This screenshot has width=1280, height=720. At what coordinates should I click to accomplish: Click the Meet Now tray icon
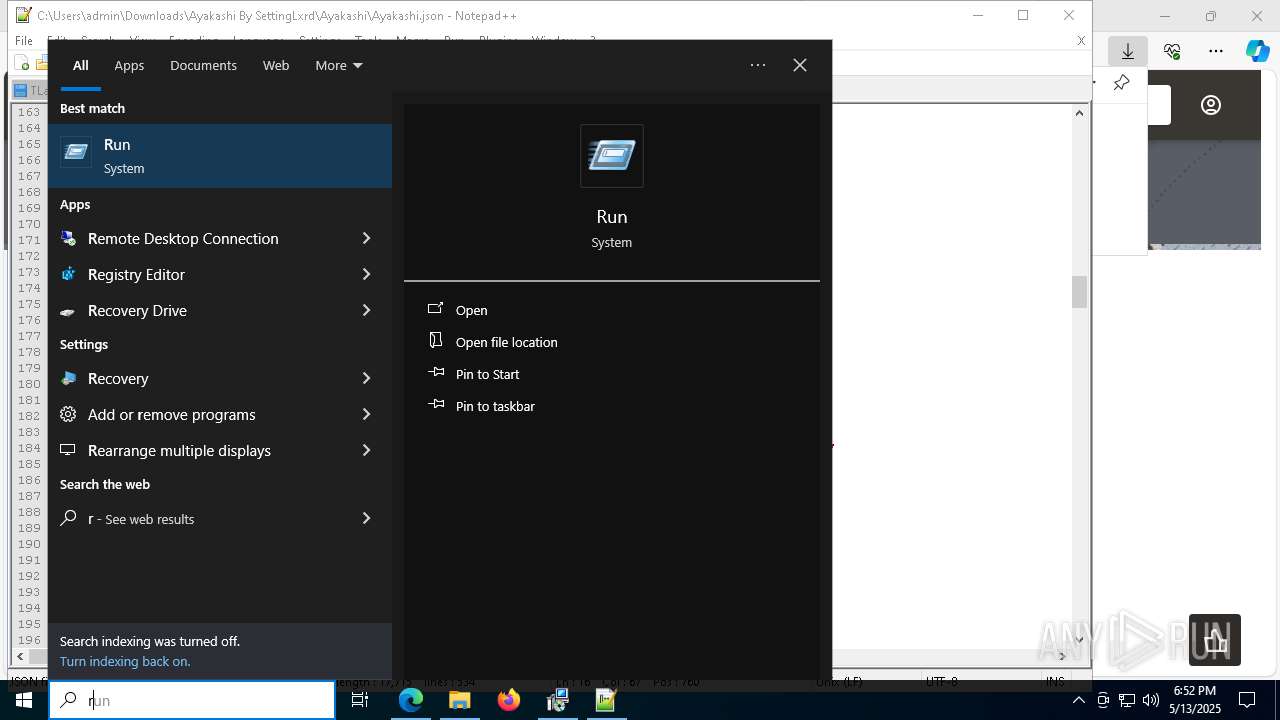(x=1103, y=700)
